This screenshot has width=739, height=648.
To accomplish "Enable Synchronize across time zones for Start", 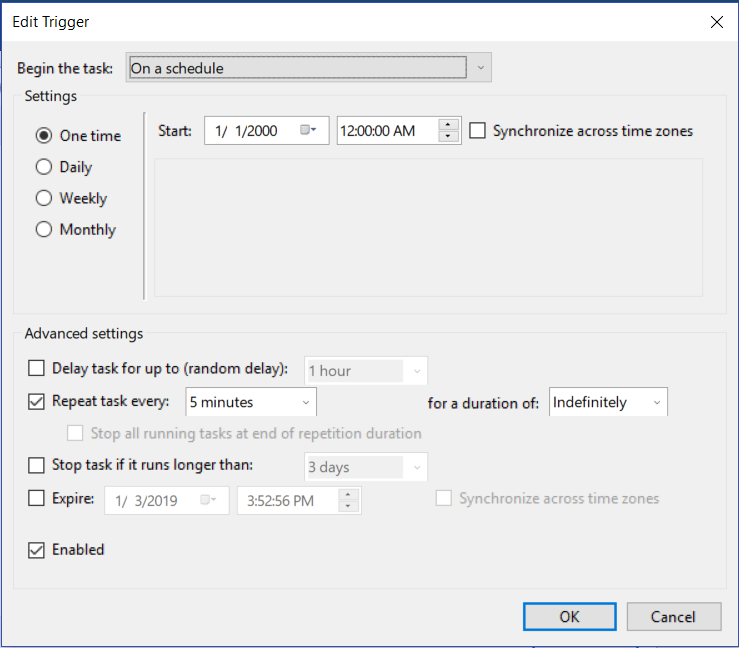I will 477,131.
